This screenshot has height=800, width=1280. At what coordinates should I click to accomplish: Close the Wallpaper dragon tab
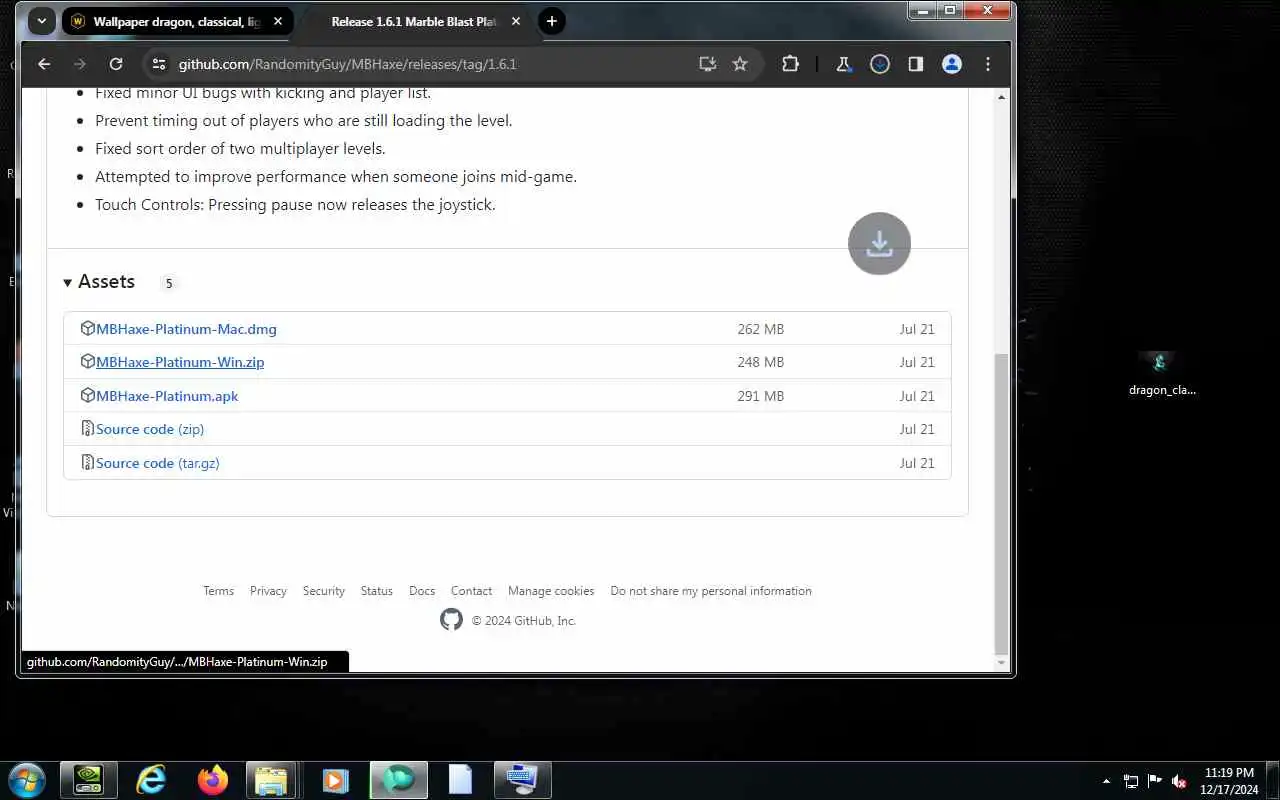click(278, 21)
